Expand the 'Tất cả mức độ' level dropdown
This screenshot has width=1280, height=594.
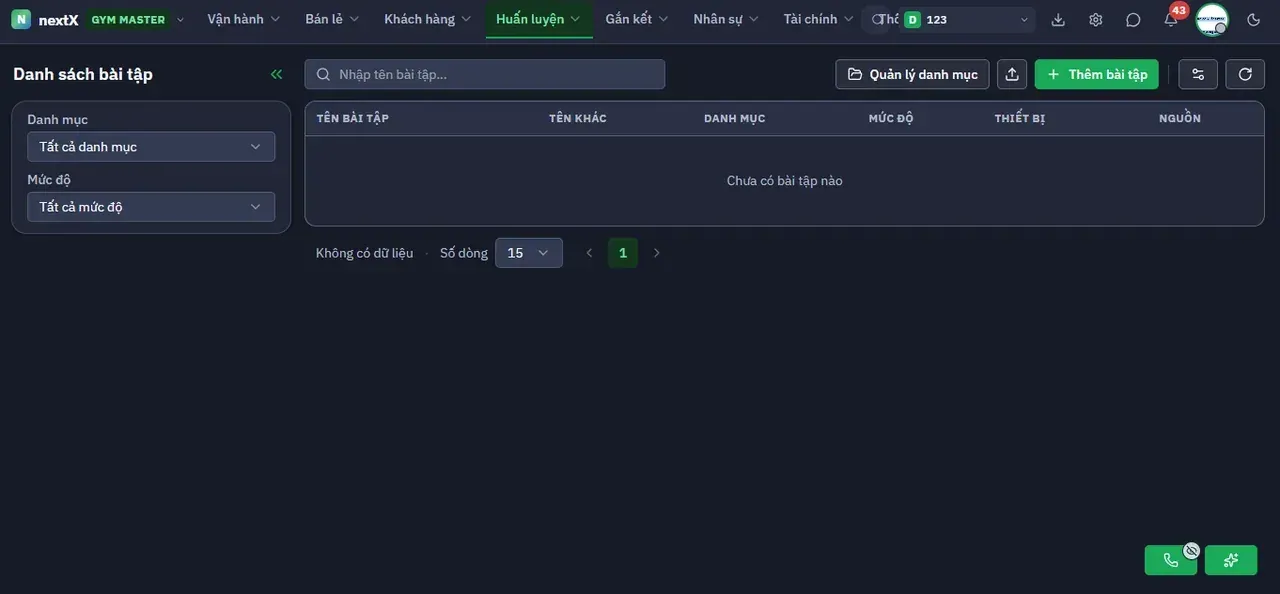point(151,207)
